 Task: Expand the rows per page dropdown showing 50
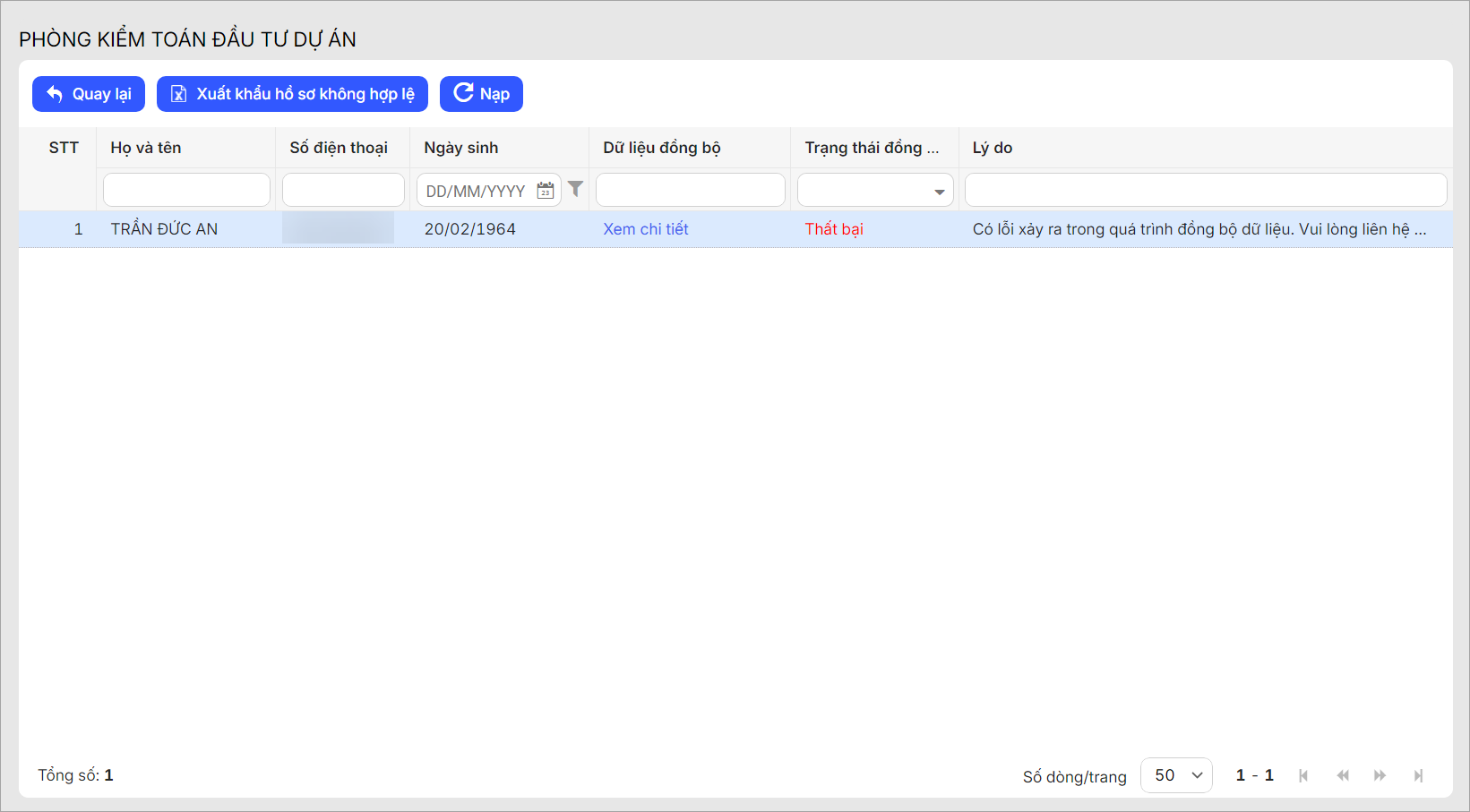click(1176, 775)
